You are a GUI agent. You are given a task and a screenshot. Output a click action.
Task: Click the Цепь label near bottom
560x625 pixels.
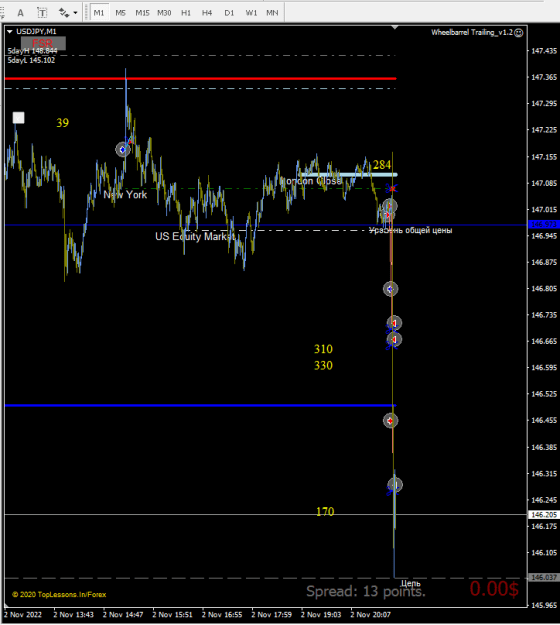pos(411,584)
